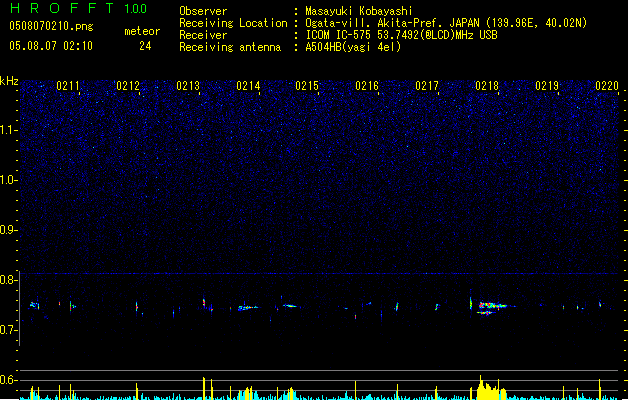Click the 'Receiving Location' label

233,23
